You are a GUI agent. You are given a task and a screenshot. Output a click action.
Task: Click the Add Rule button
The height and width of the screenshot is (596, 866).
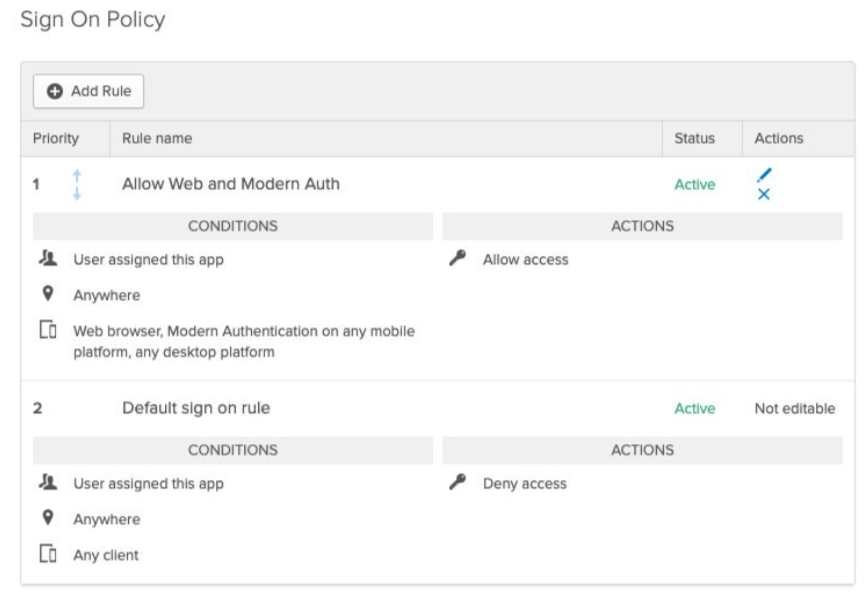[89, 91]
